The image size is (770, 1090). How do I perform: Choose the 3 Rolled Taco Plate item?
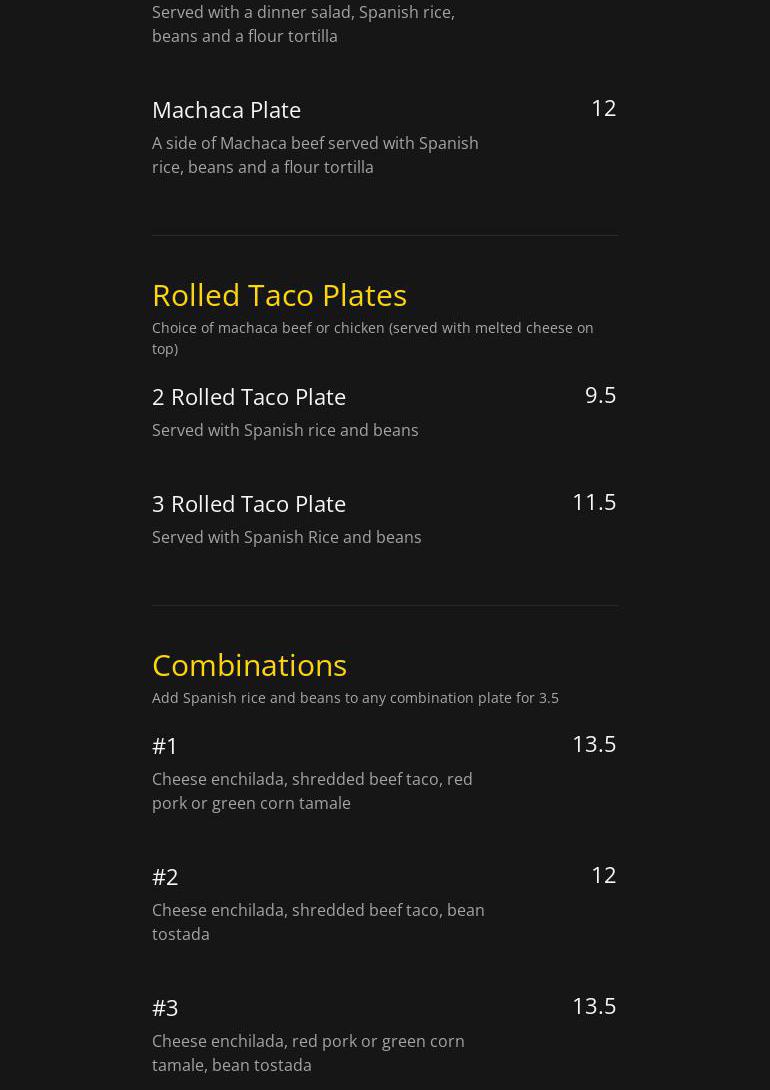coord(249,504)
